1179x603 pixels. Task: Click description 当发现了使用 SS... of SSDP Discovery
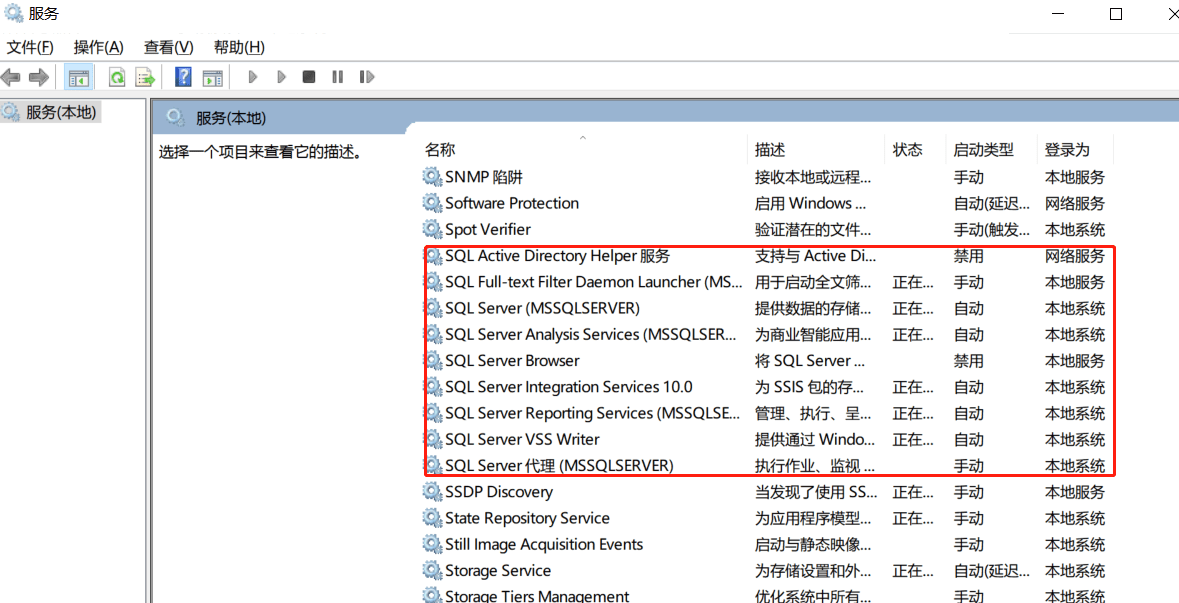[x=817, y=492]
